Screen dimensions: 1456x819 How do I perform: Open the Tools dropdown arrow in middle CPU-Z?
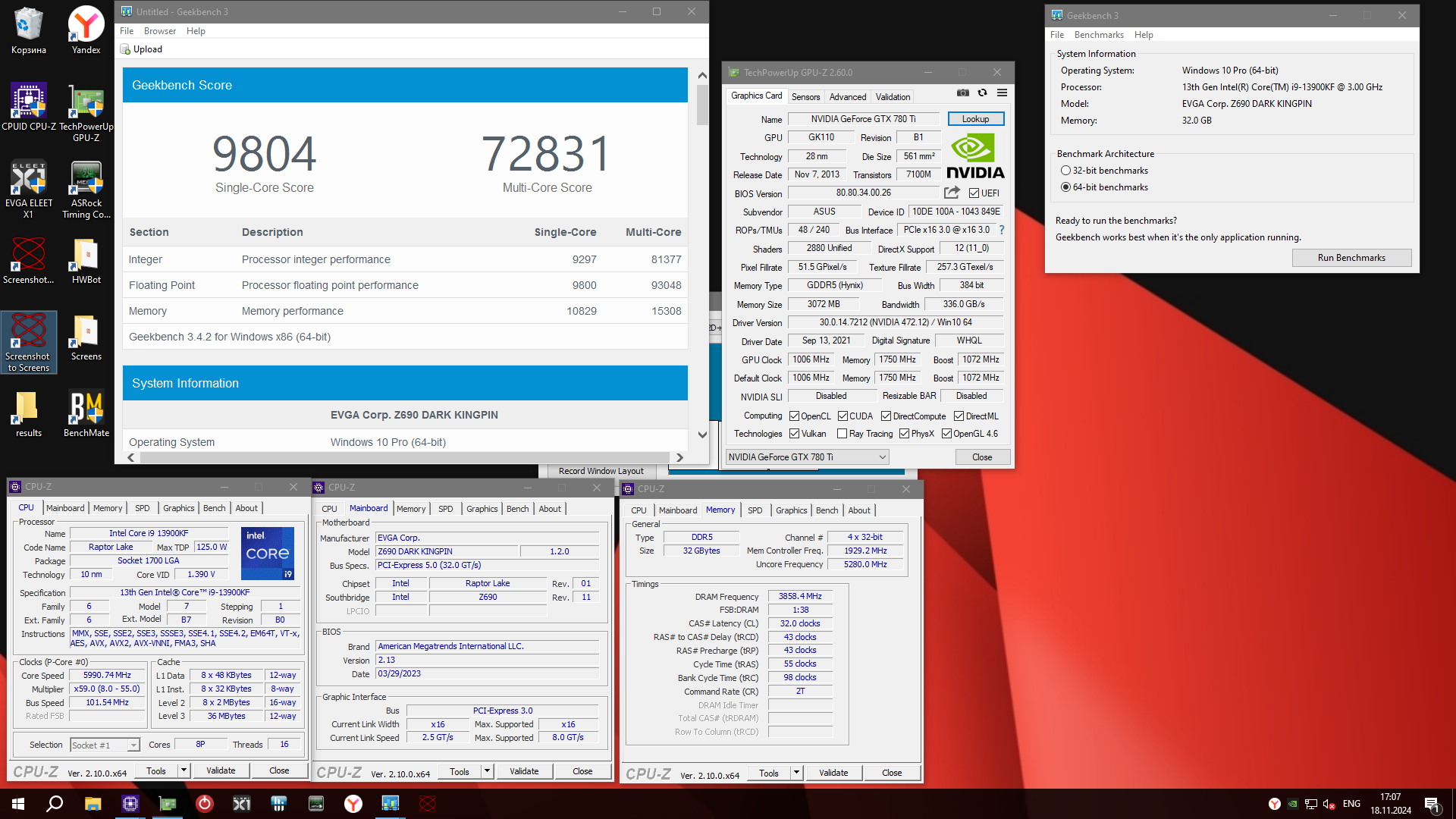coord(487,771)
